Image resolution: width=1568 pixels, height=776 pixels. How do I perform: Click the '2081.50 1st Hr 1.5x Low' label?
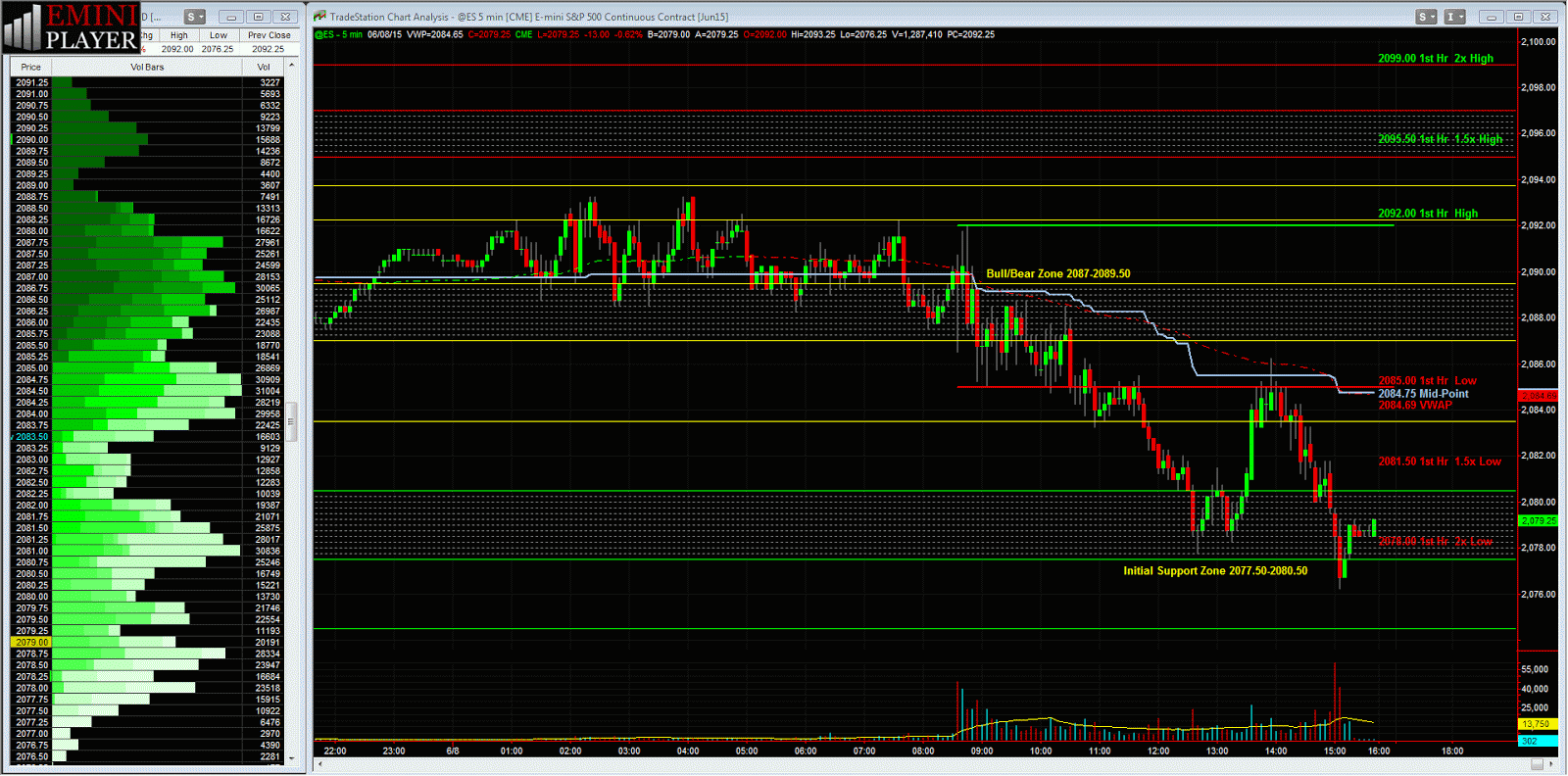(1440, 461)
